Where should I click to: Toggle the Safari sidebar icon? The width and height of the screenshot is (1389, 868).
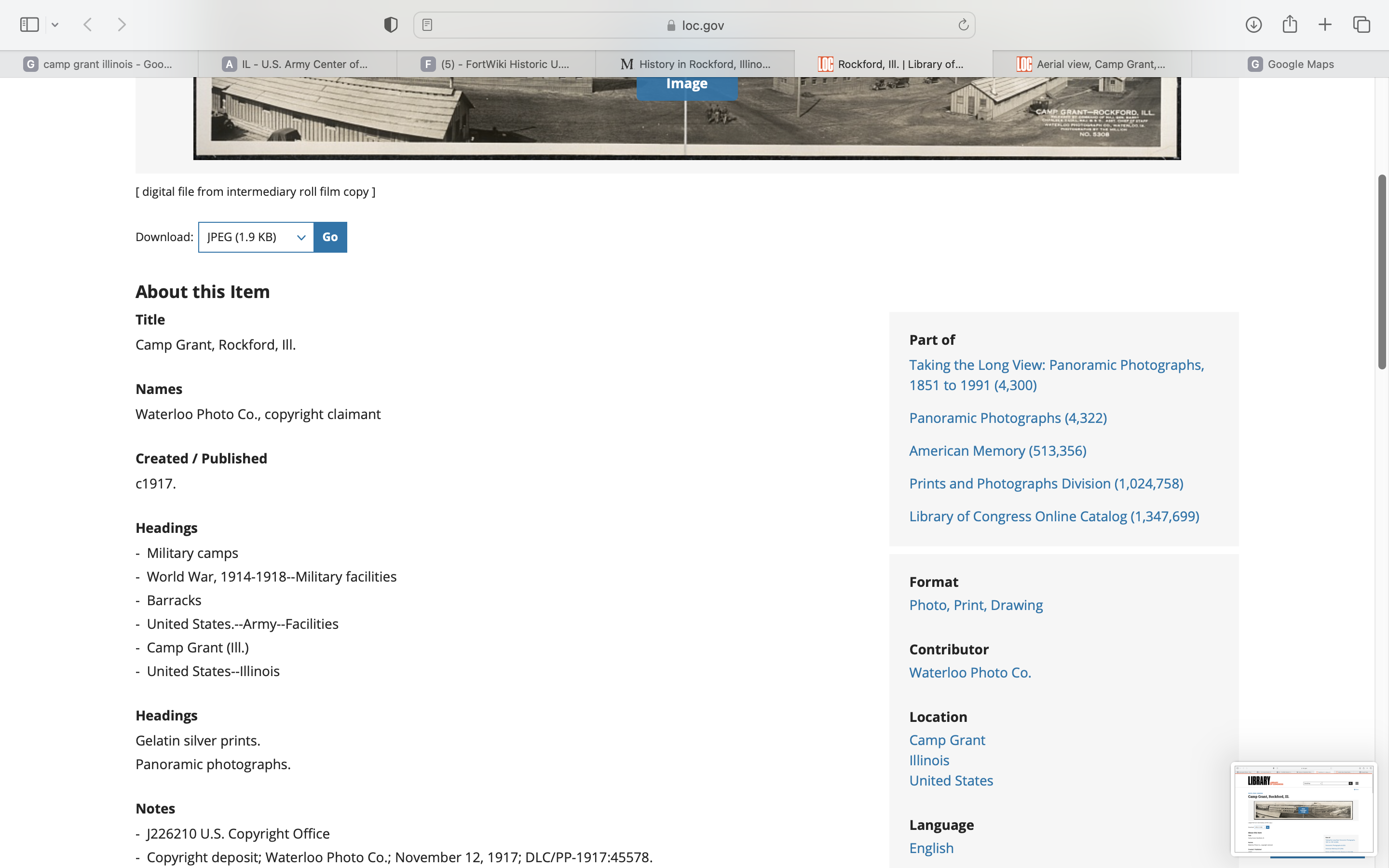click(29, 25)
